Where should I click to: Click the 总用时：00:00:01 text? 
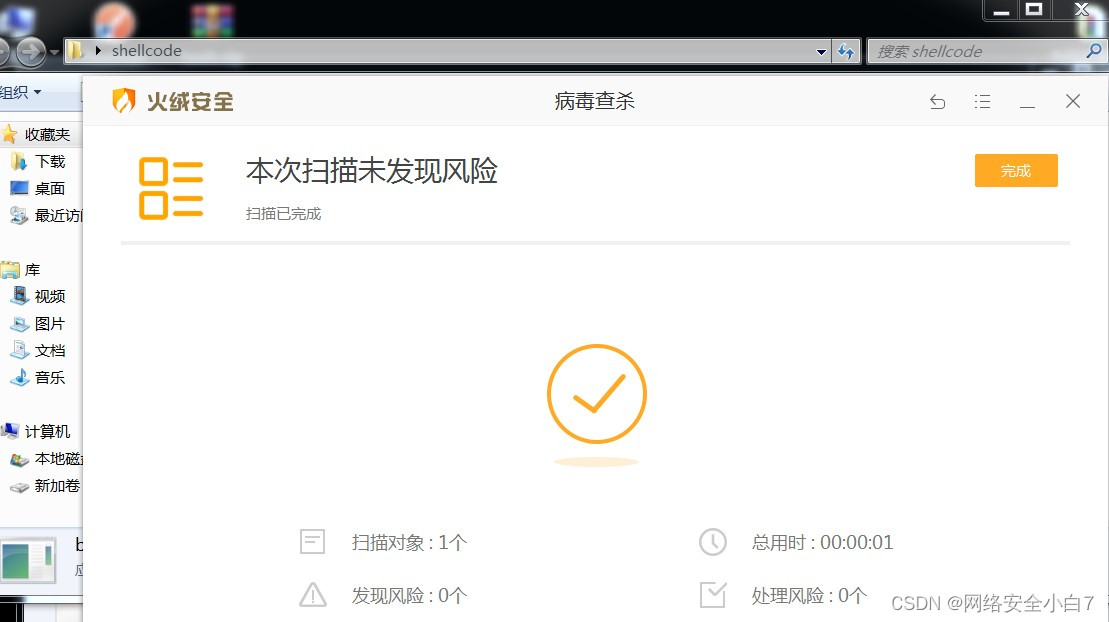coord(822,543)
